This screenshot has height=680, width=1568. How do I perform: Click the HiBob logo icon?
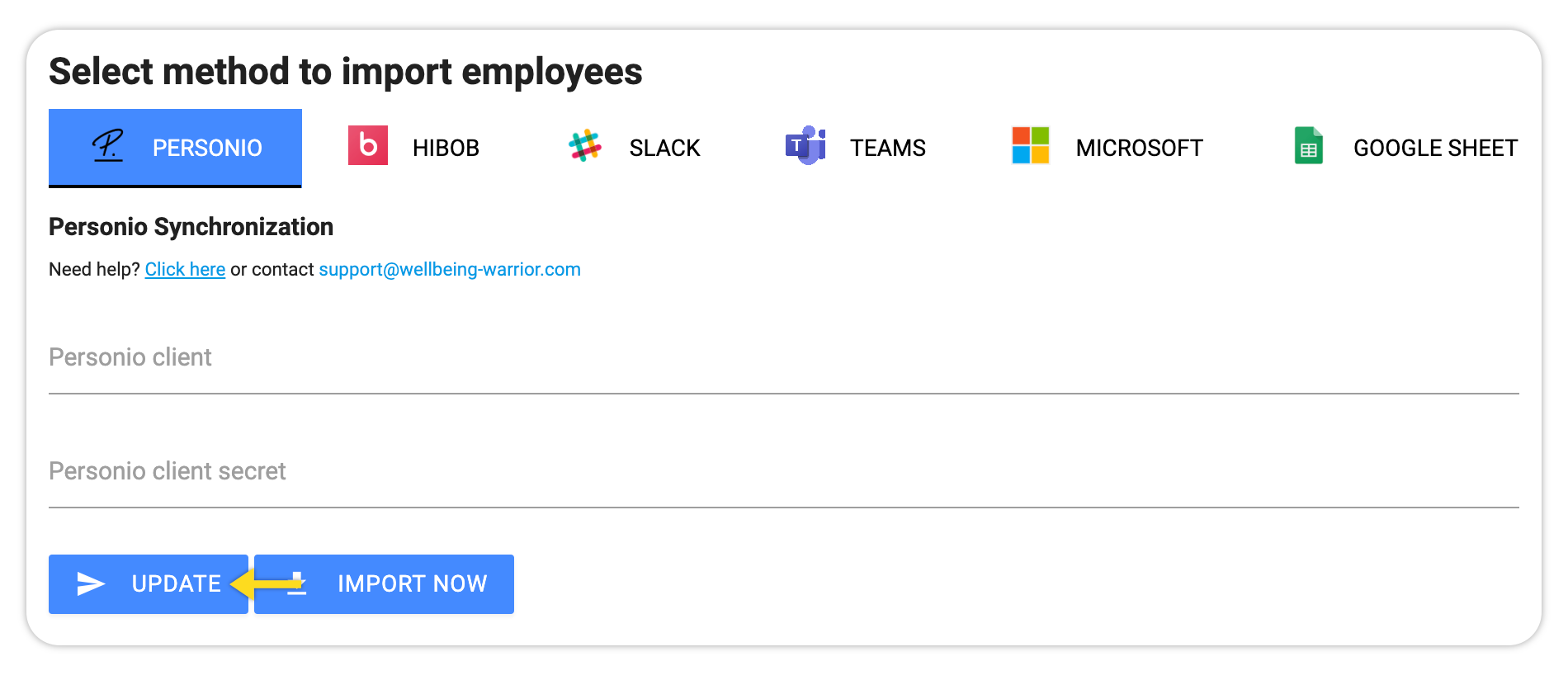(368, 146)
